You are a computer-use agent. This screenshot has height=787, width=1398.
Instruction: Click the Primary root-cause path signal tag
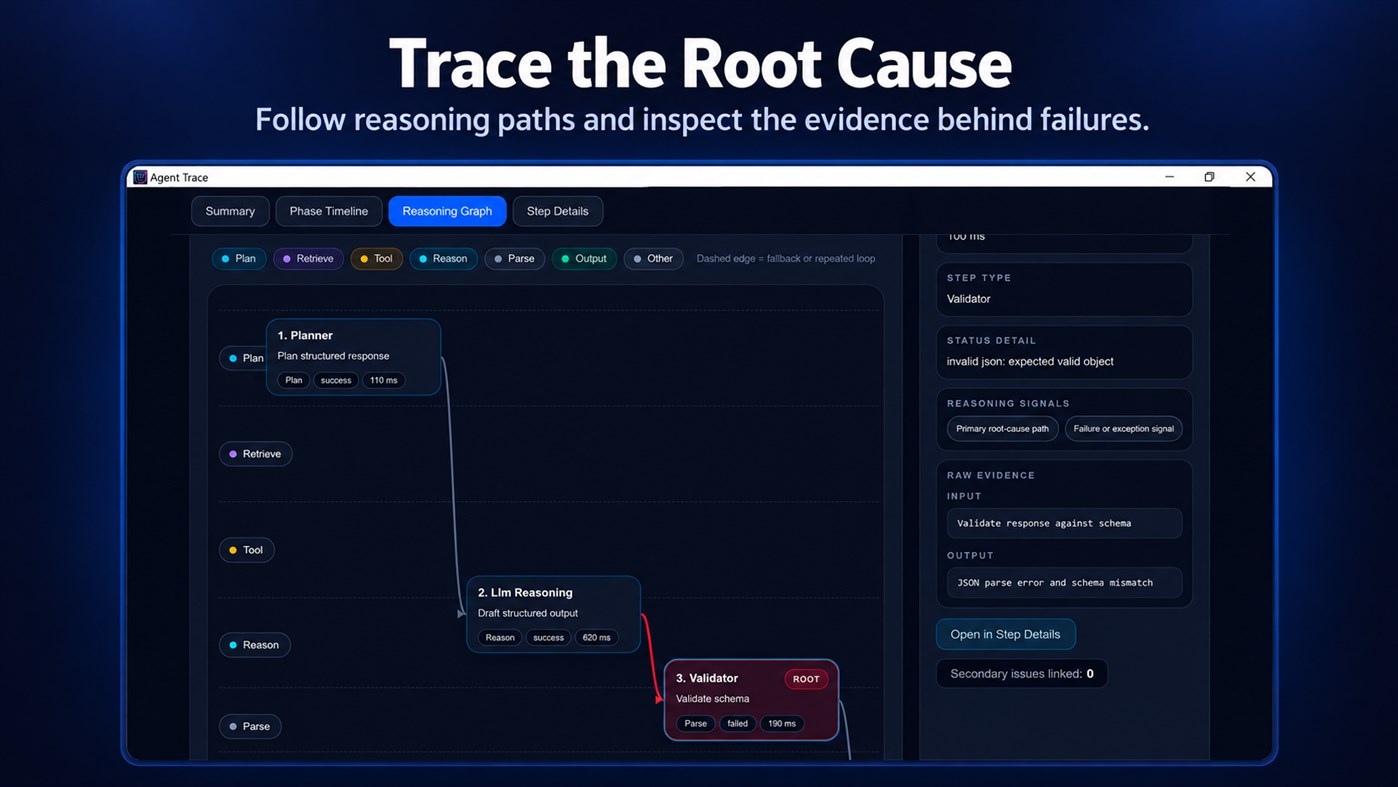(1002, 429)
